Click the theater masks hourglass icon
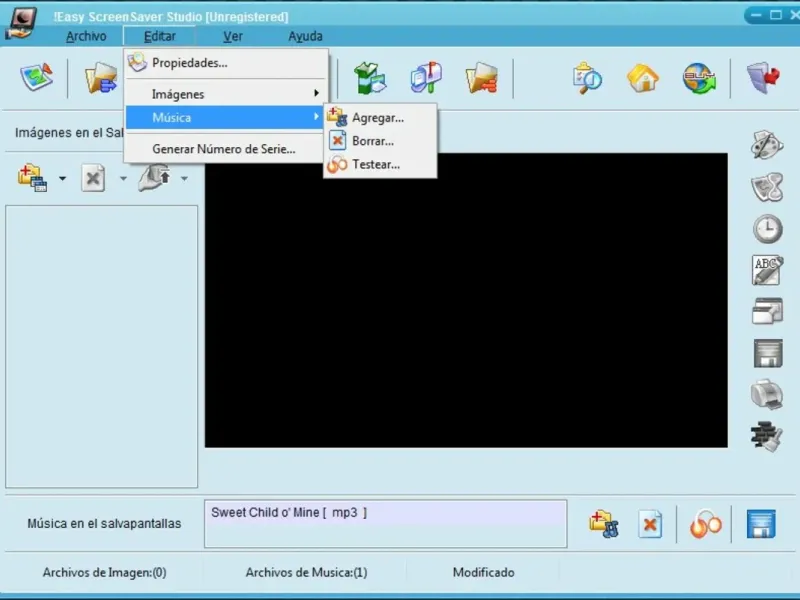 pos(767,187)
